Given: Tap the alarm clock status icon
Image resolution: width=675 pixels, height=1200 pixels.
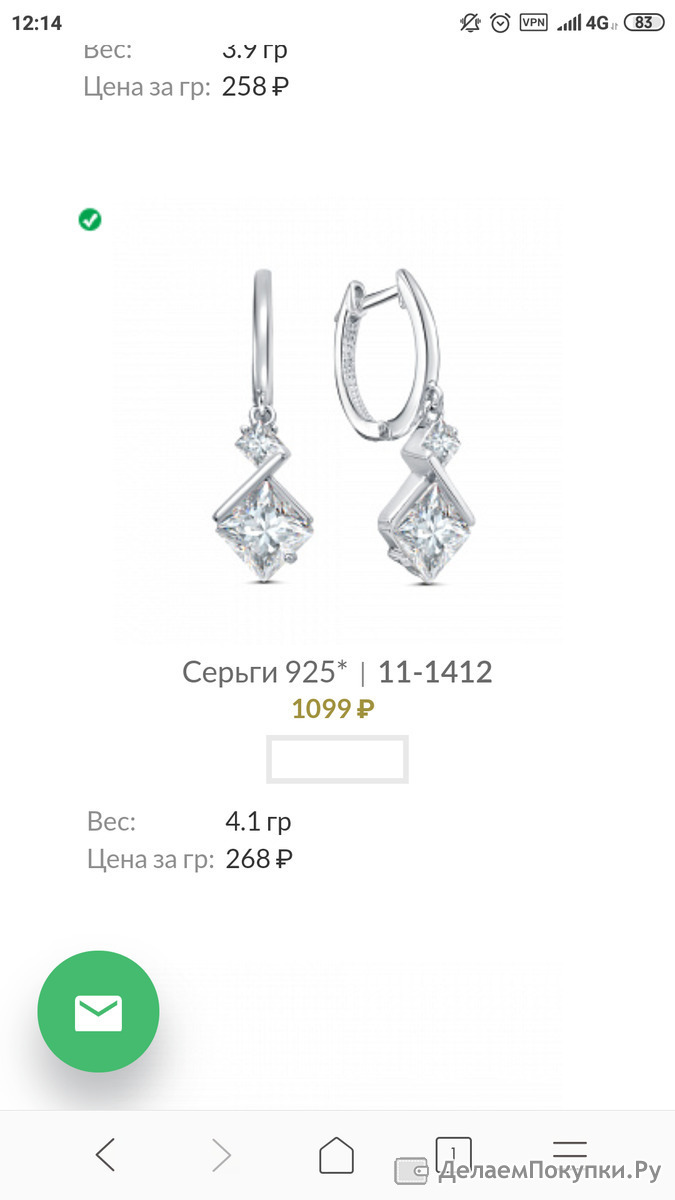Looking at the screenshot, I should [501, 22].
